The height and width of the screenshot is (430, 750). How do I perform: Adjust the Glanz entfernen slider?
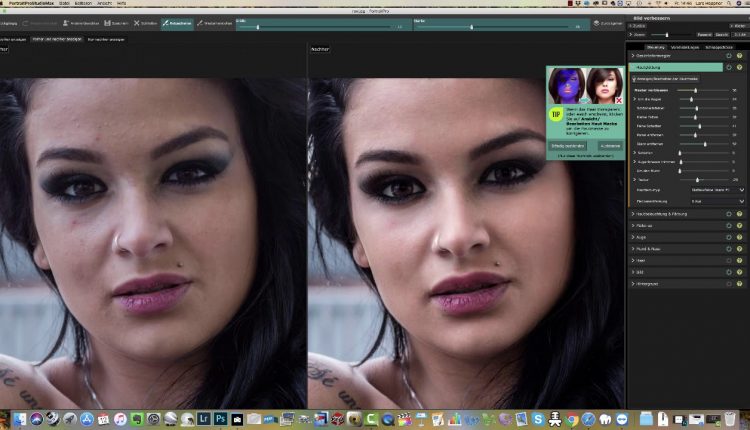click(705, 144)
